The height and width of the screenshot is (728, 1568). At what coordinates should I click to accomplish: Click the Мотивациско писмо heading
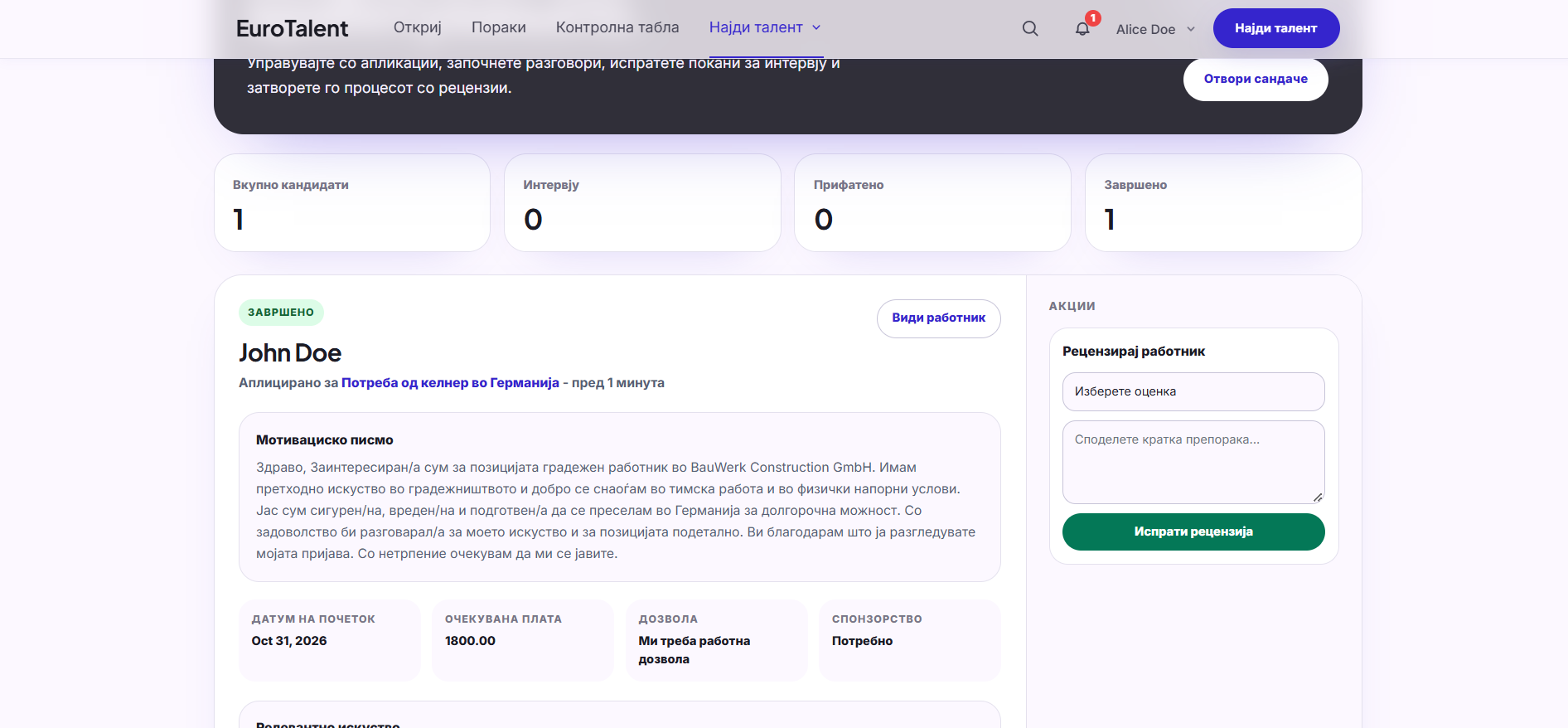tap(325, 440)
